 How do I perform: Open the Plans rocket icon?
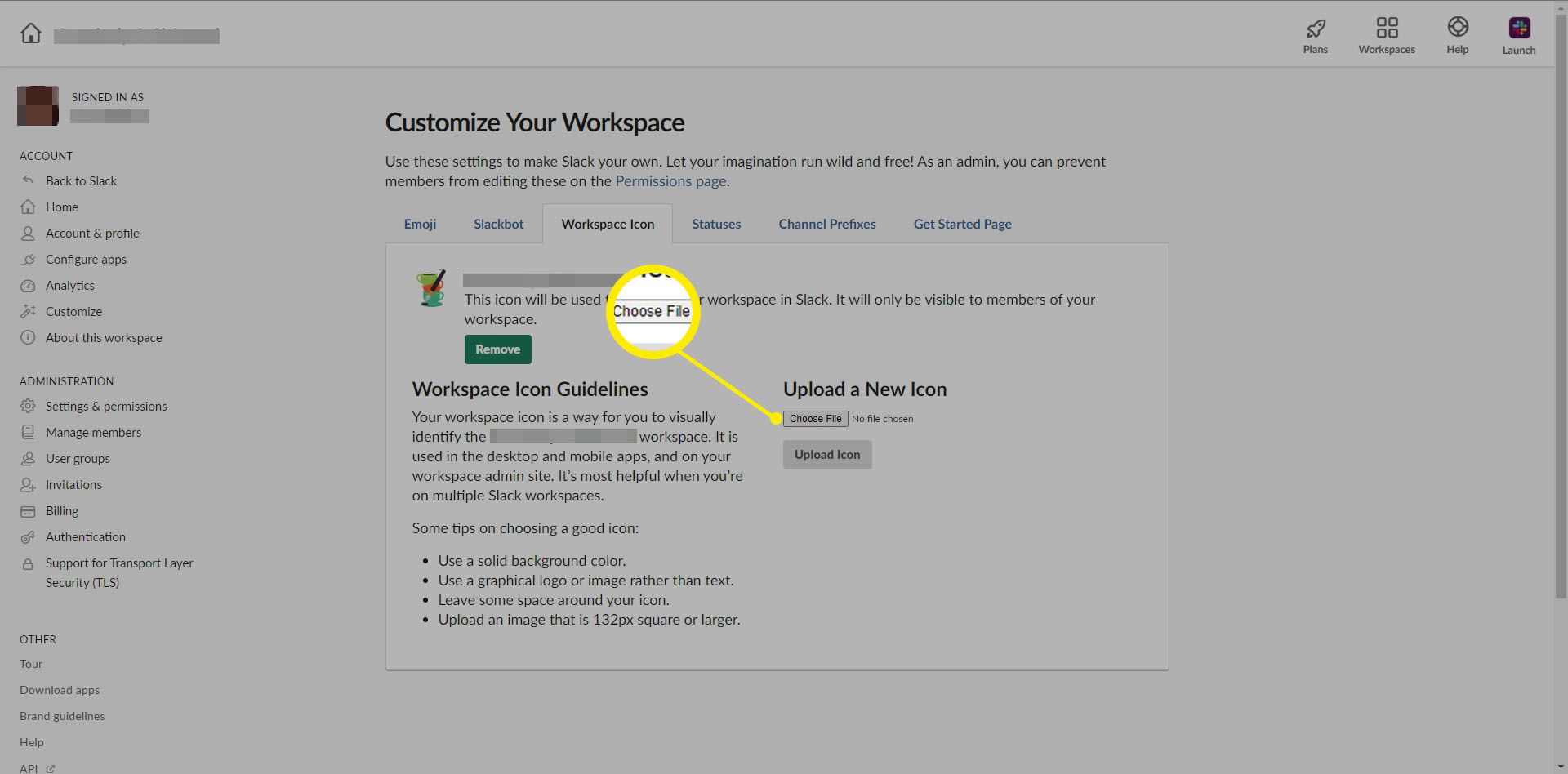[x=1315, y=29]
